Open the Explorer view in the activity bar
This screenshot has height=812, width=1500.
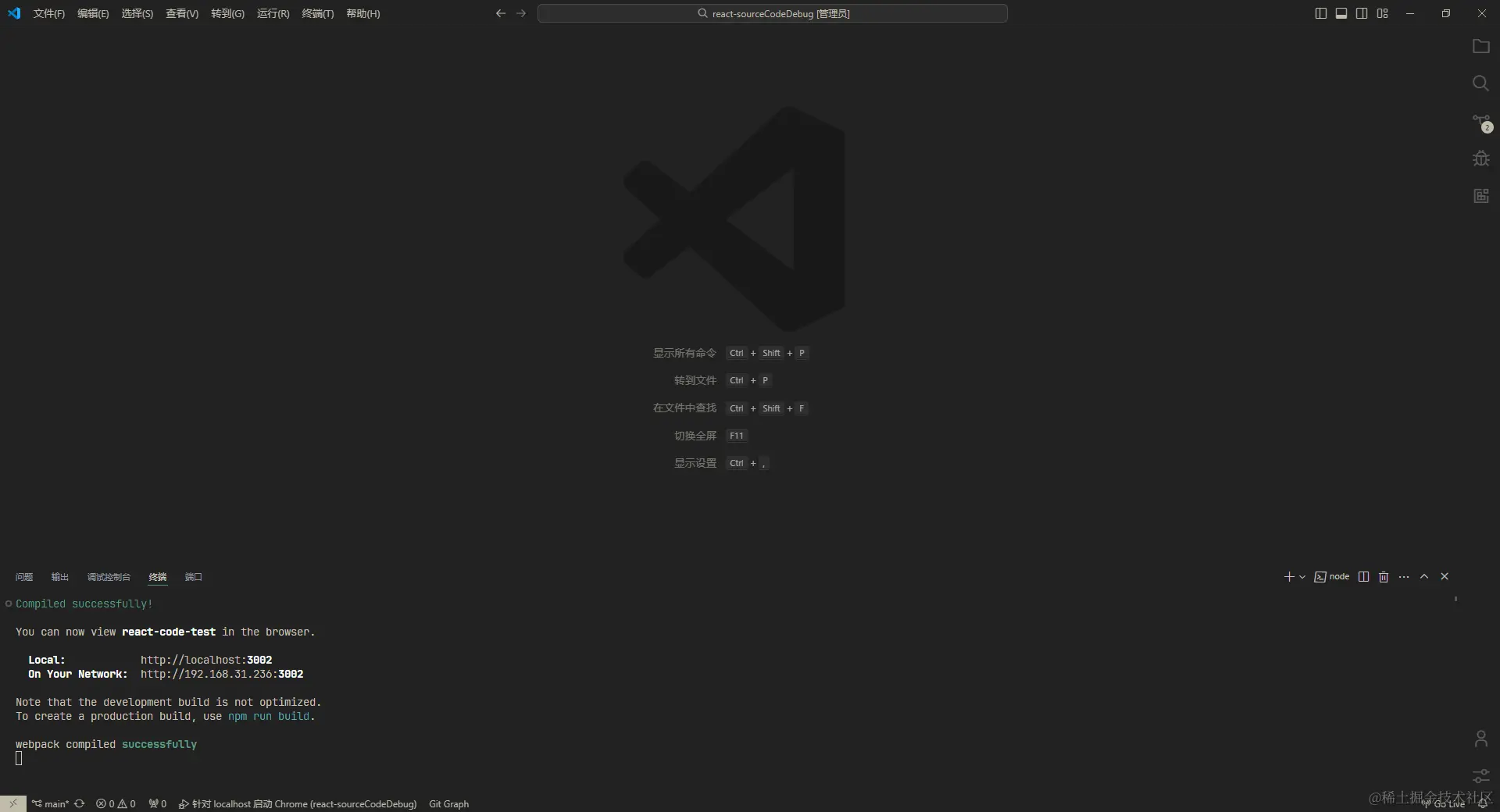(1480, 46)
